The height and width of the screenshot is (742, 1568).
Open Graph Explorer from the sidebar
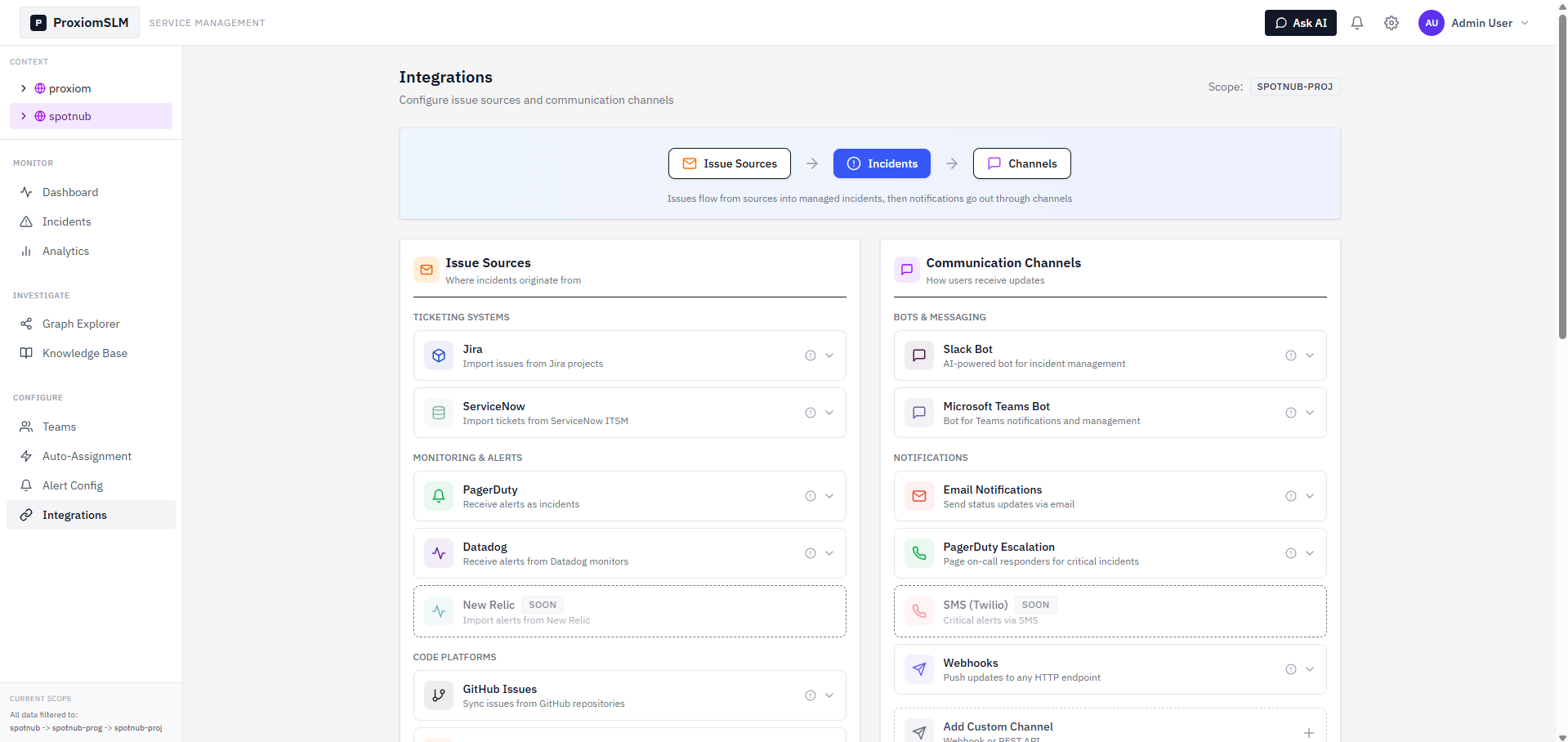click(x=80, y=324)
